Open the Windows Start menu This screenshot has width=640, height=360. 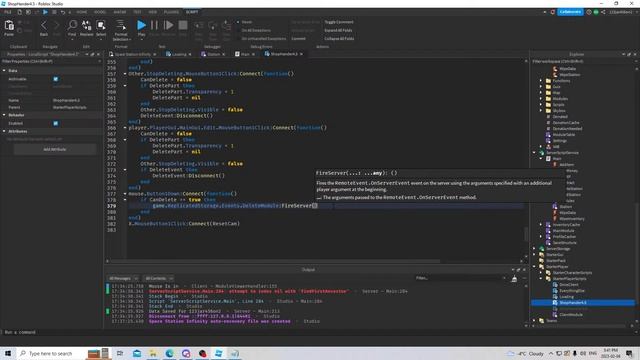point(8,353)
